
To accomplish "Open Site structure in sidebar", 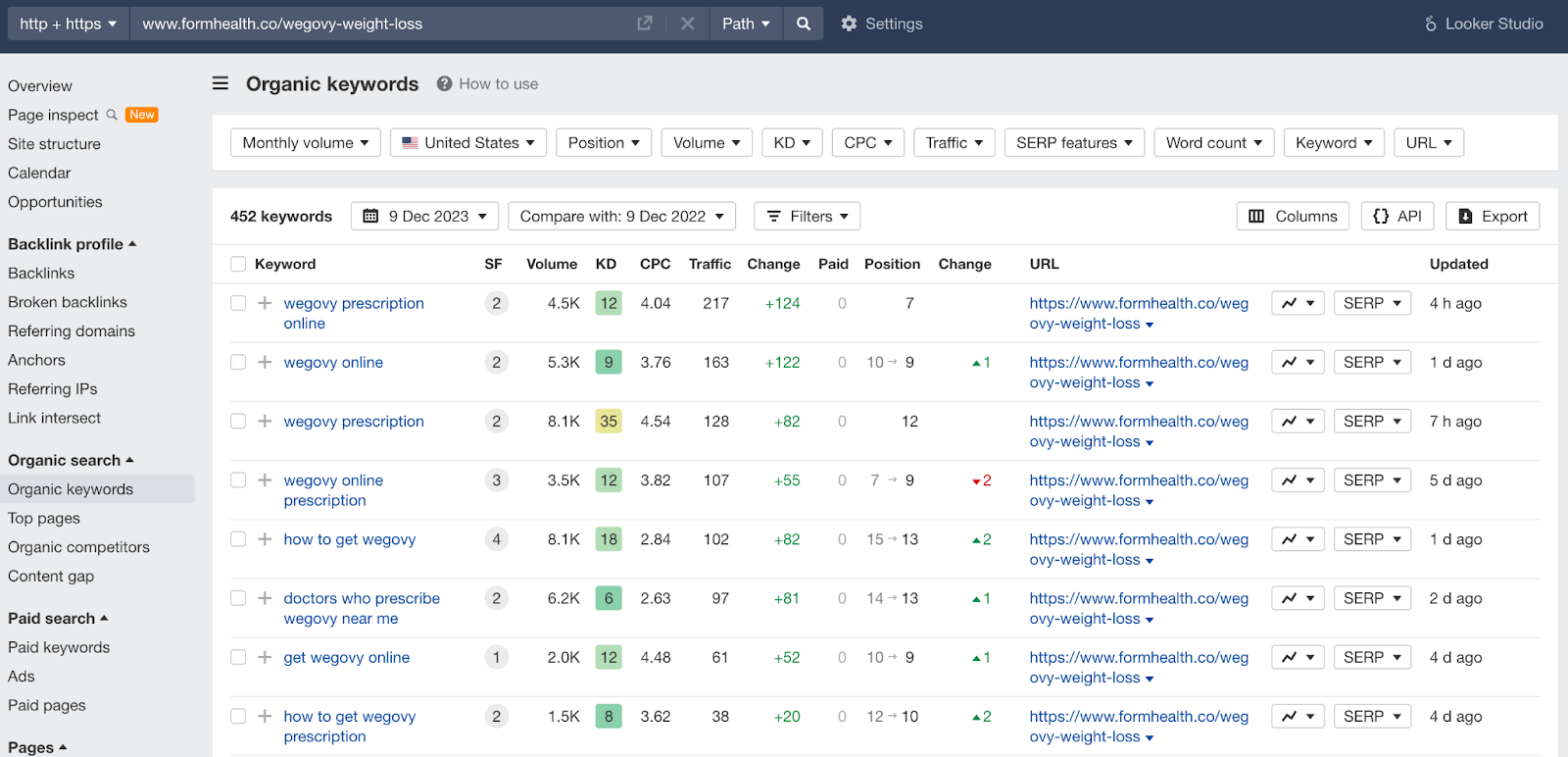I will pos(54,144).
